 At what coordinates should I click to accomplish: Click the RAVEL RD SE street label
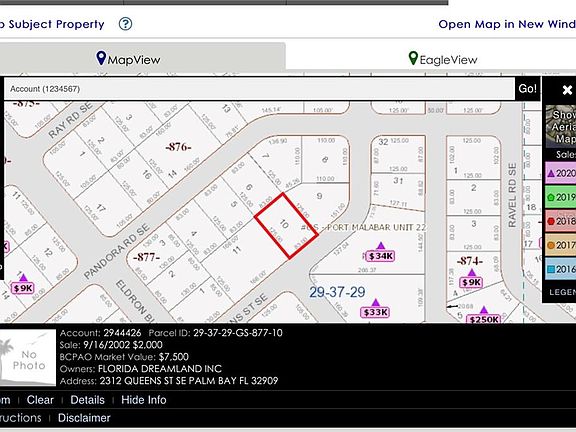click(512, 195)
